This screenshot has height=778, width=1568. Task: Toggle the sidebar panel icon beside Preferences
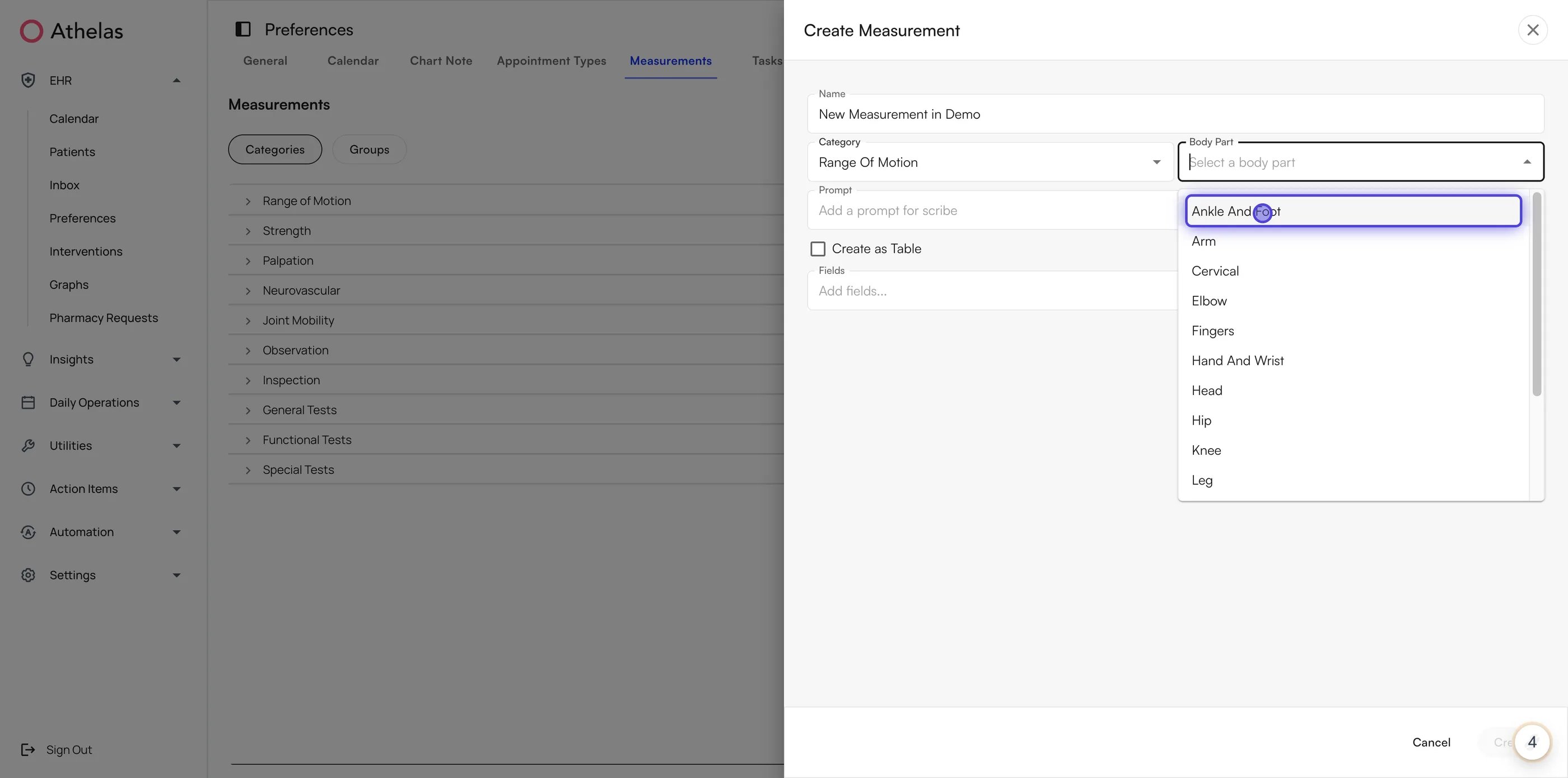243,29
